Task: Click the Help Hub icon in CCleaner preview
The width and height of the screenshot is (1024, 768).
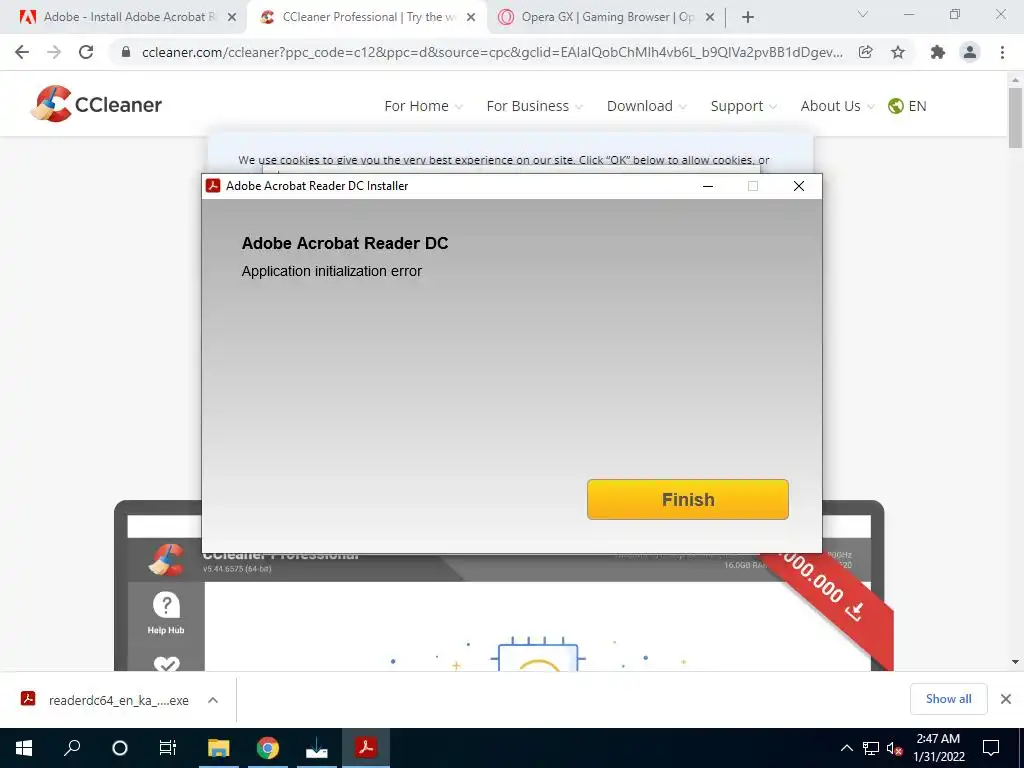Action: pos(166,613)
